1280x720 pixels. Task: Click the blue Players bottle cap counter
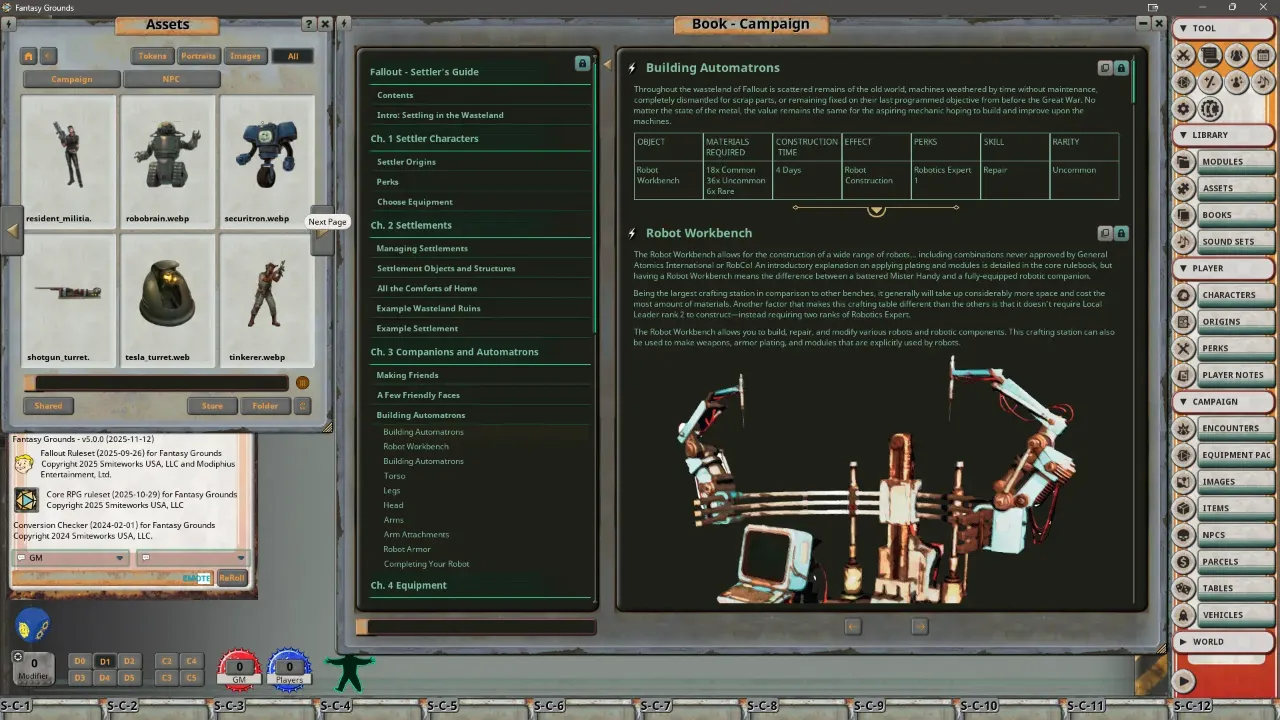(x=289, y=669)
